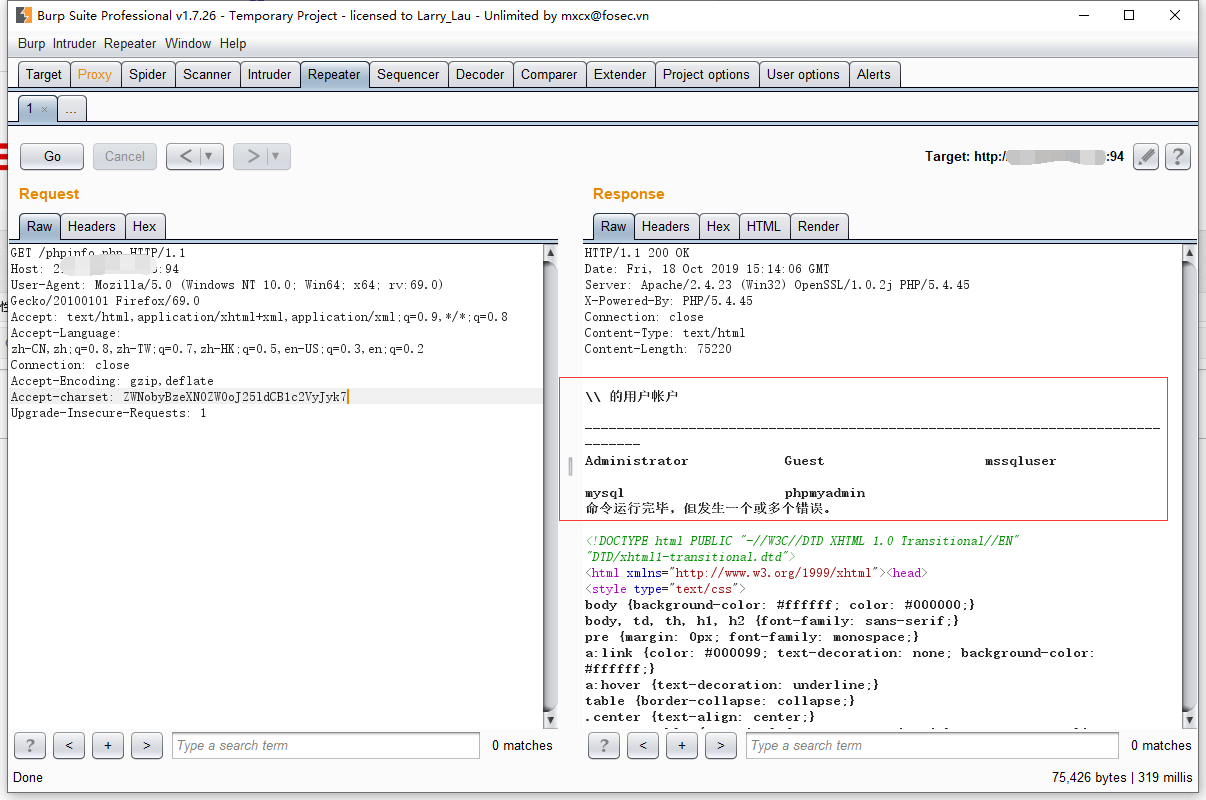Select Repeater sub-tab 1
Image resolution: width=1206 pixels, height=800 pixels.
pos(32,109)
